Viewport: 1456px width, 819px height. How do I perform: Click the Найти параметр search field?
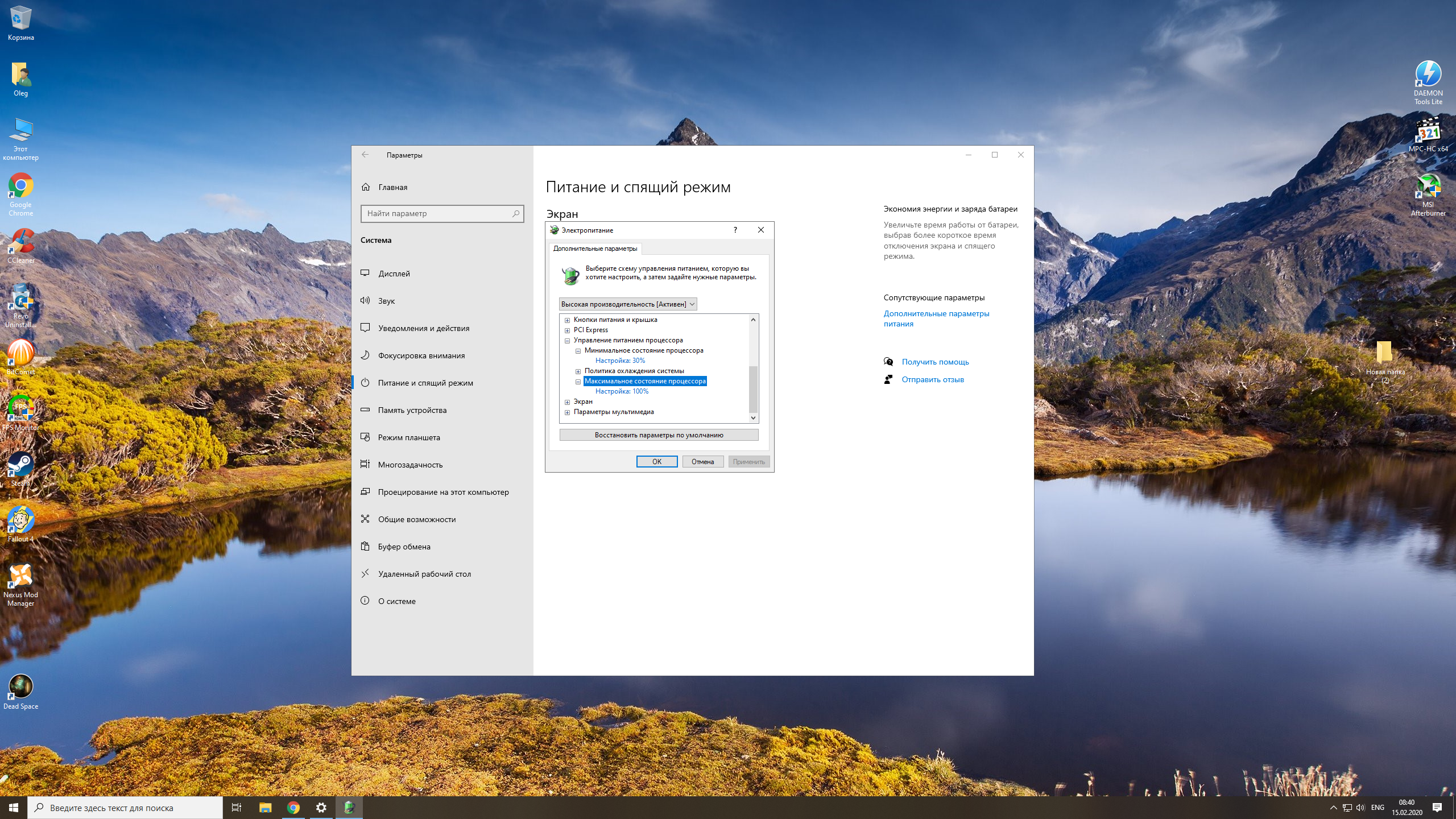point(437,214)
